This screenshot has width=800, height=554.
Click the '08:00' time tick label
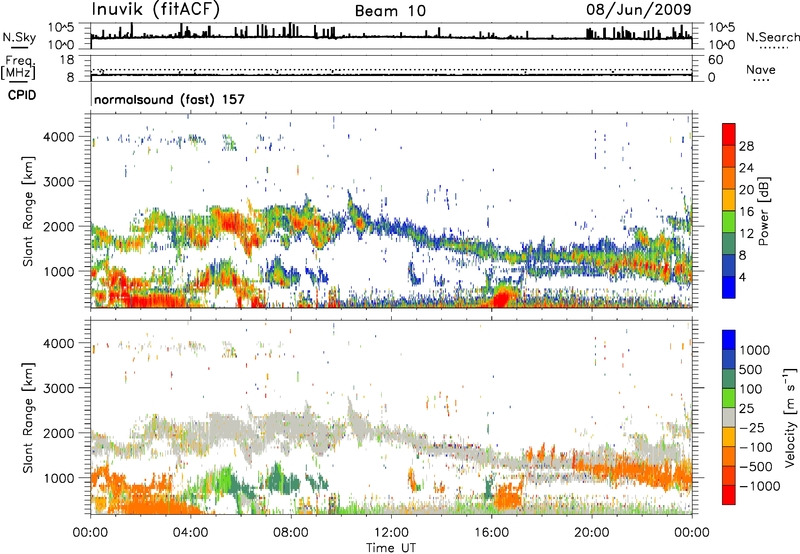click(291, 533)
